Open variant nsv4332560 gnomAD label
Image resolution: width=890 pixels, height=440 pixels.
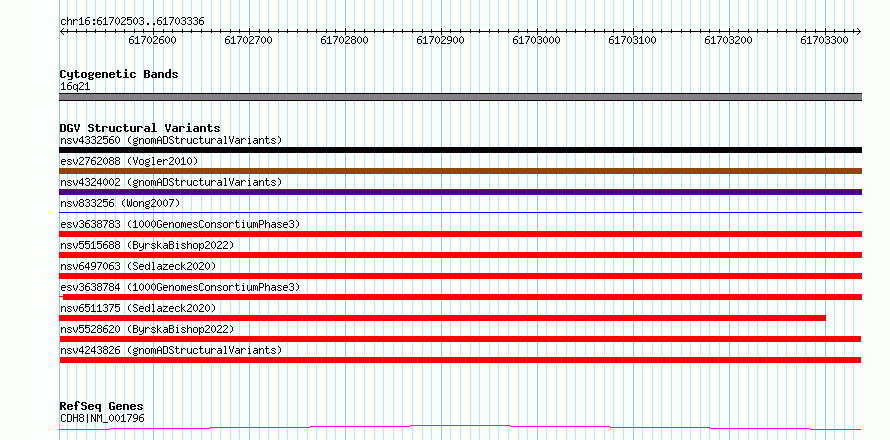[171, 140]
